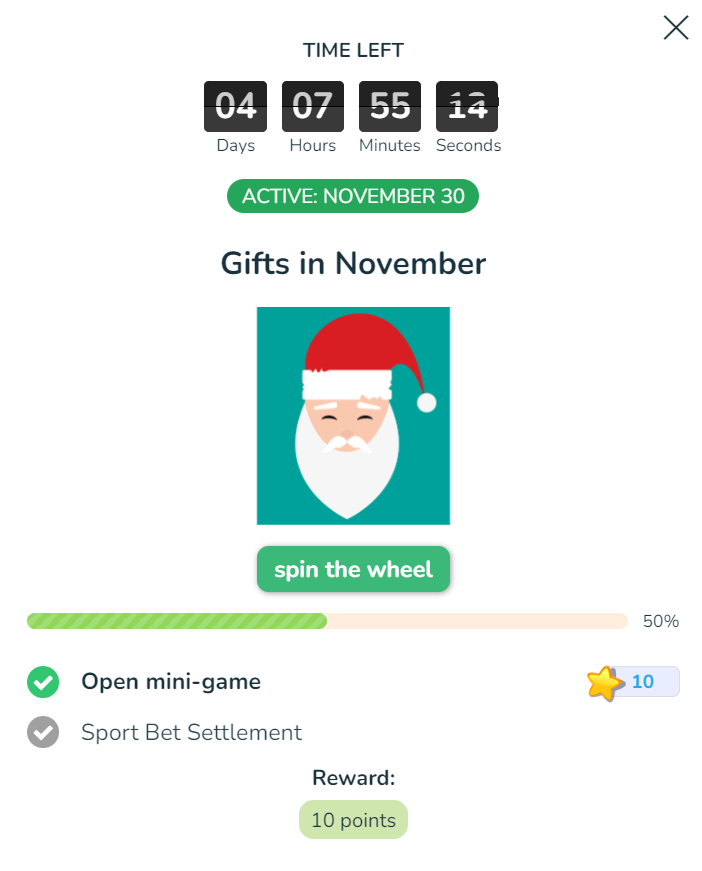
Task: Select the Sport Bet Settlement task
Action: tap(191, 732)
